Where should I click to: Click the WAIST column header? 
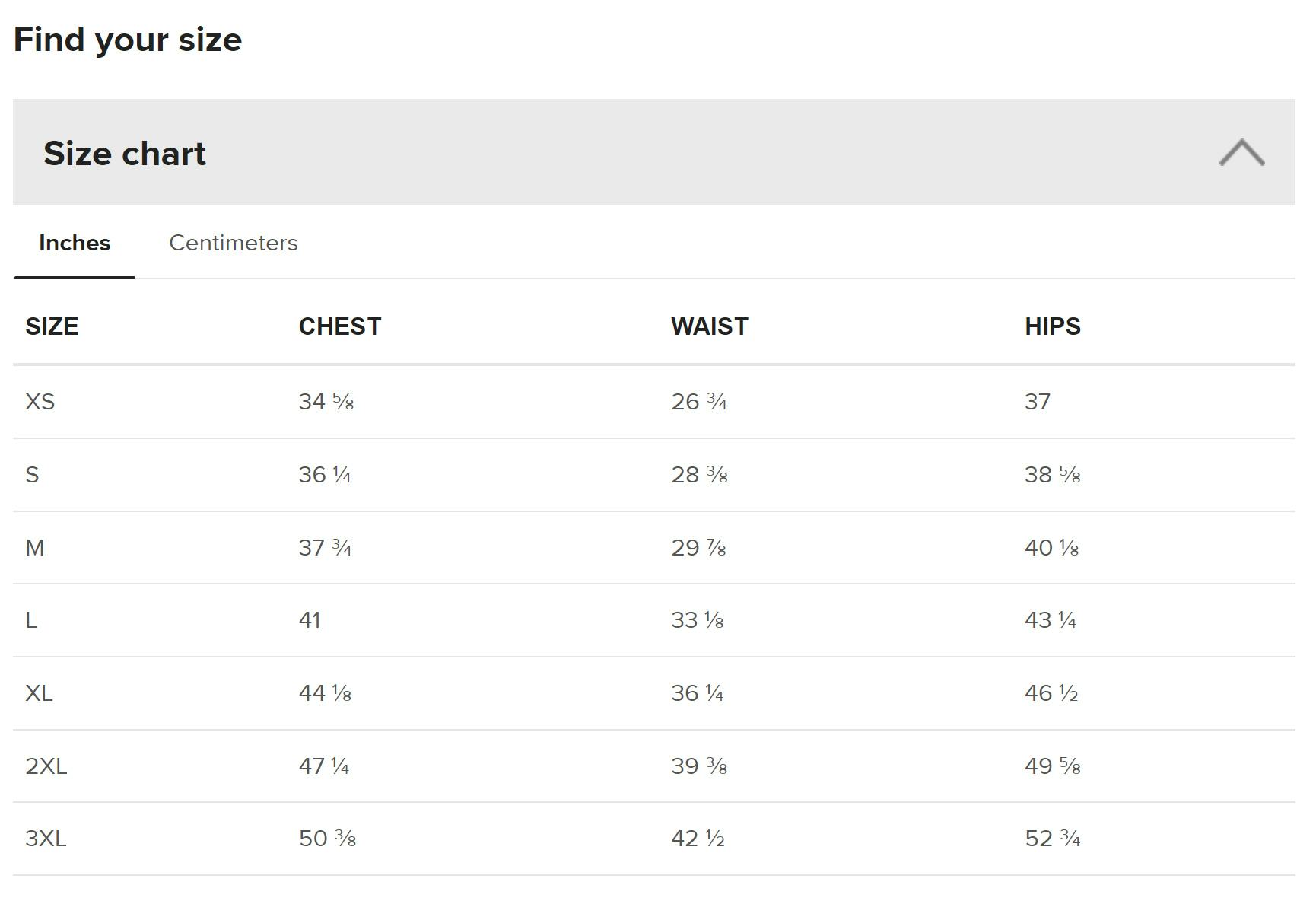pos(709,326)
